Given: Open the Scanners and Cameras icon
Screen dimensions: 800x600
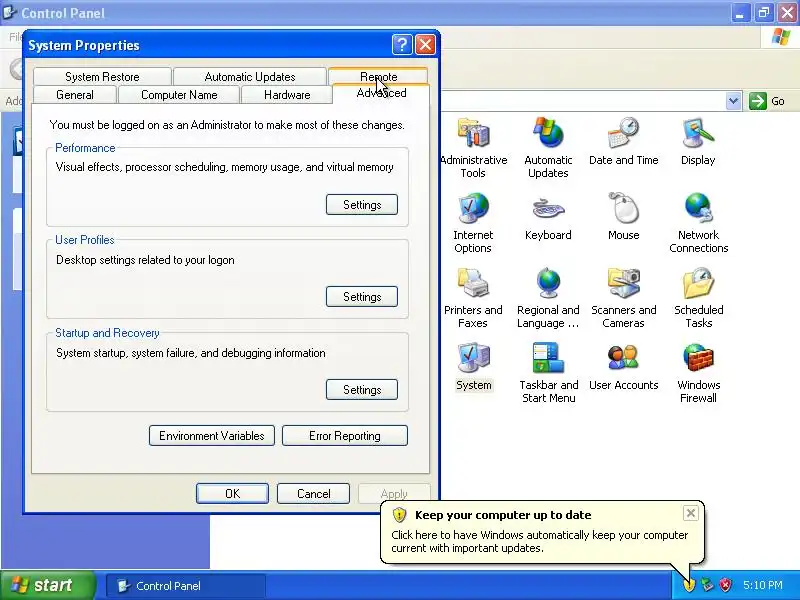Looking at the screenshot, I should click(623, 298).
